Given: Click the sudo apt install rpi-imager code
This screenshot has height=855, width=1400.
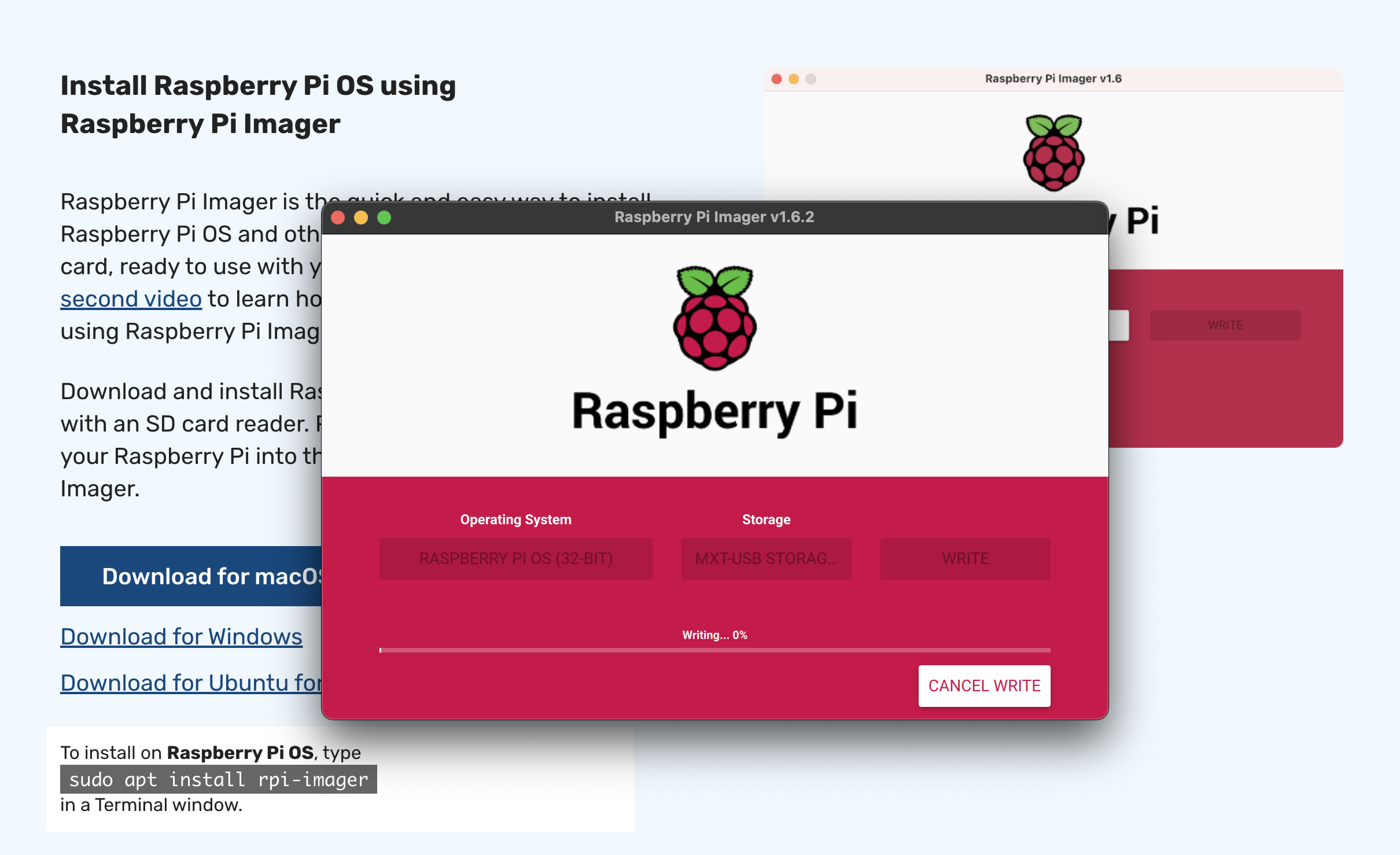Looking at the screenshot, I should [x=218, y=779].
